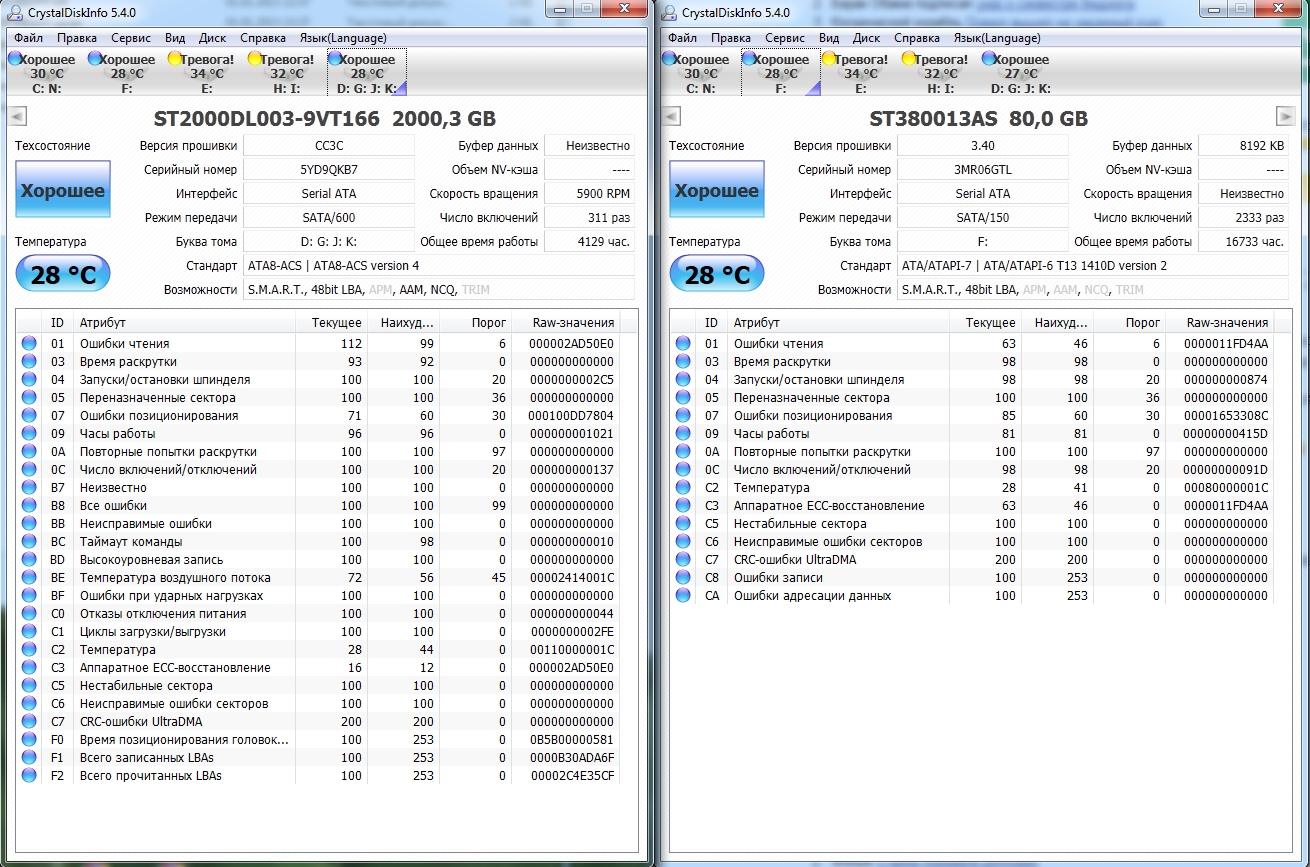Click status orb of CRC-ошибки UltraDMA, left window

[29, 722]
